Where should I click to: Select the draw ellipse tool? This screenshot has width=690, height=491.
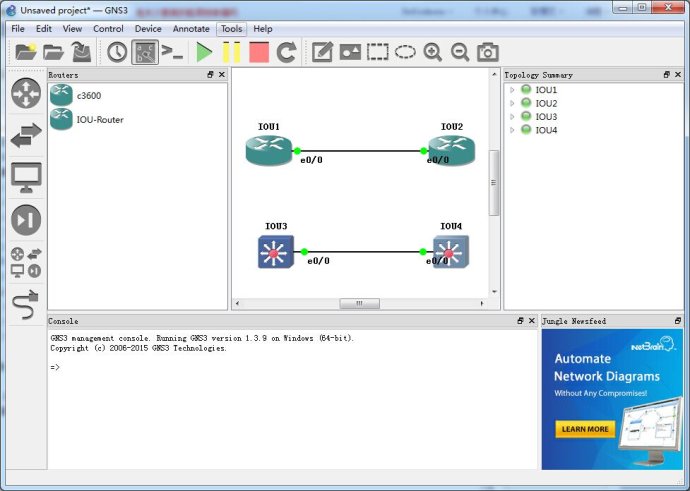pos(405,52)
